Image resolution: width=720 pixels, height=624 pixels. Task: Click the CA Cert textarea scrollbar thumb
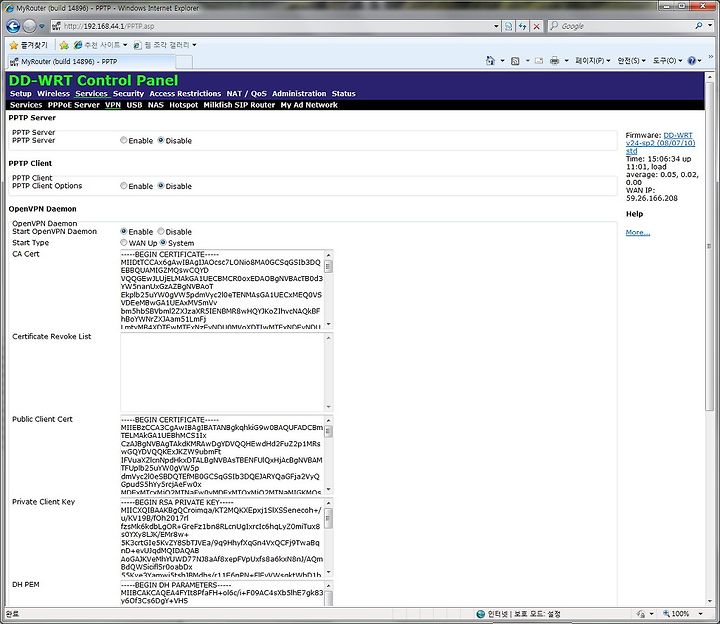(328, 266)
